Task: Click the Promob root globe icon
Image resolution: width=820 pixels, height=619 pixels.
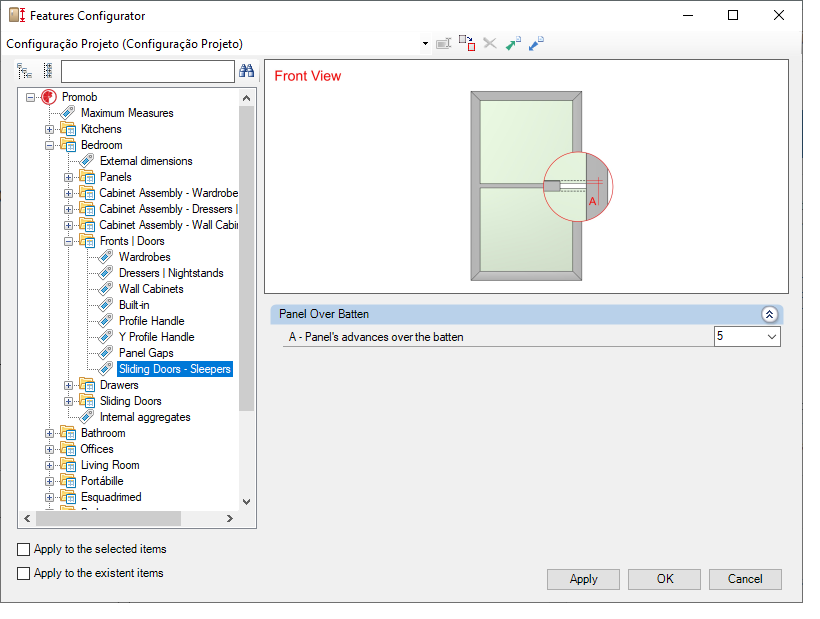Action: (49, 97)
